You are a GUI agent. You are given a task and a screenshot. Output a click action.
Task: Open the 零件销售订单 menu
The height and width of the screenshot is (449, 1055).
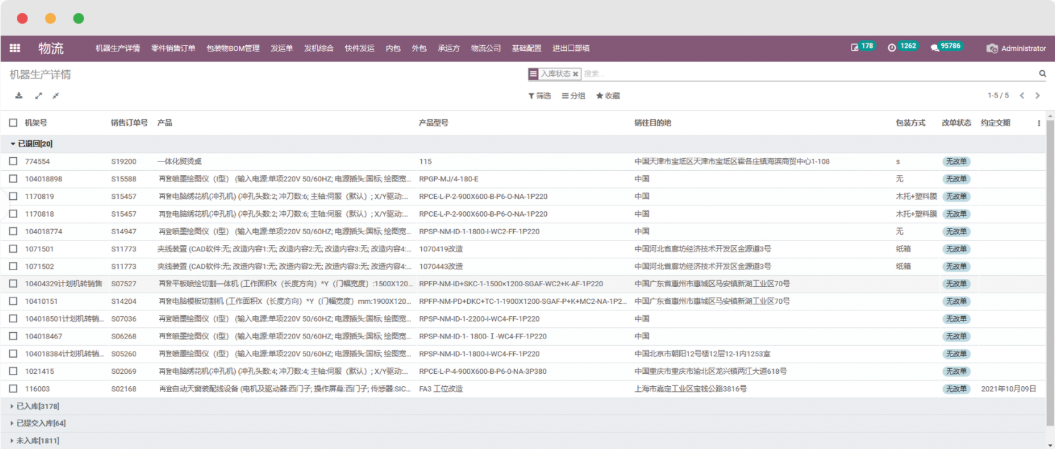point(173,48)
